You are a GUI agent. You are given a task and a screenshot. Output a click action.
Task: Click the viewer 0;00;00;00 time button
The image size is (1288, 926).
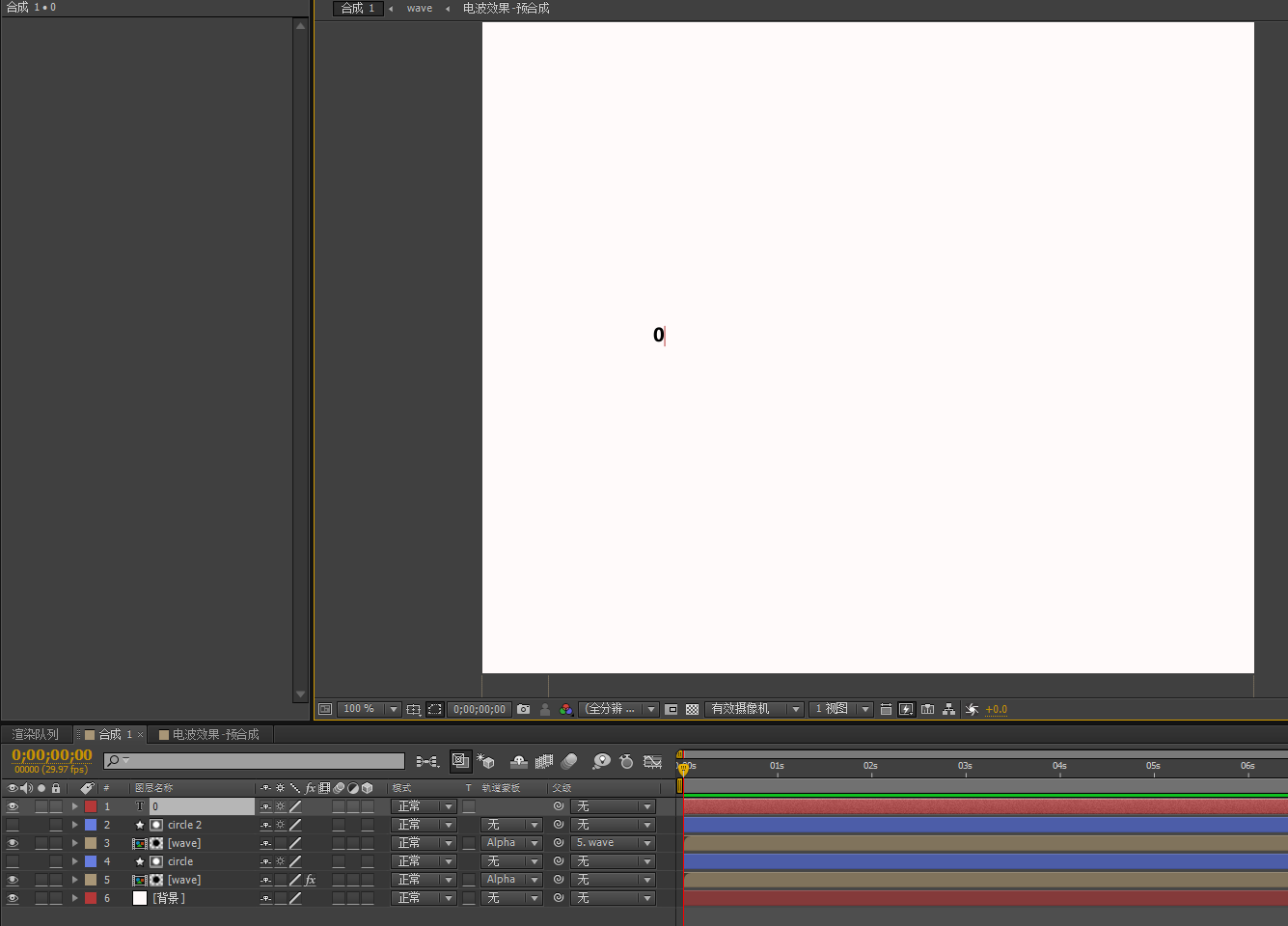pos(480,709)
